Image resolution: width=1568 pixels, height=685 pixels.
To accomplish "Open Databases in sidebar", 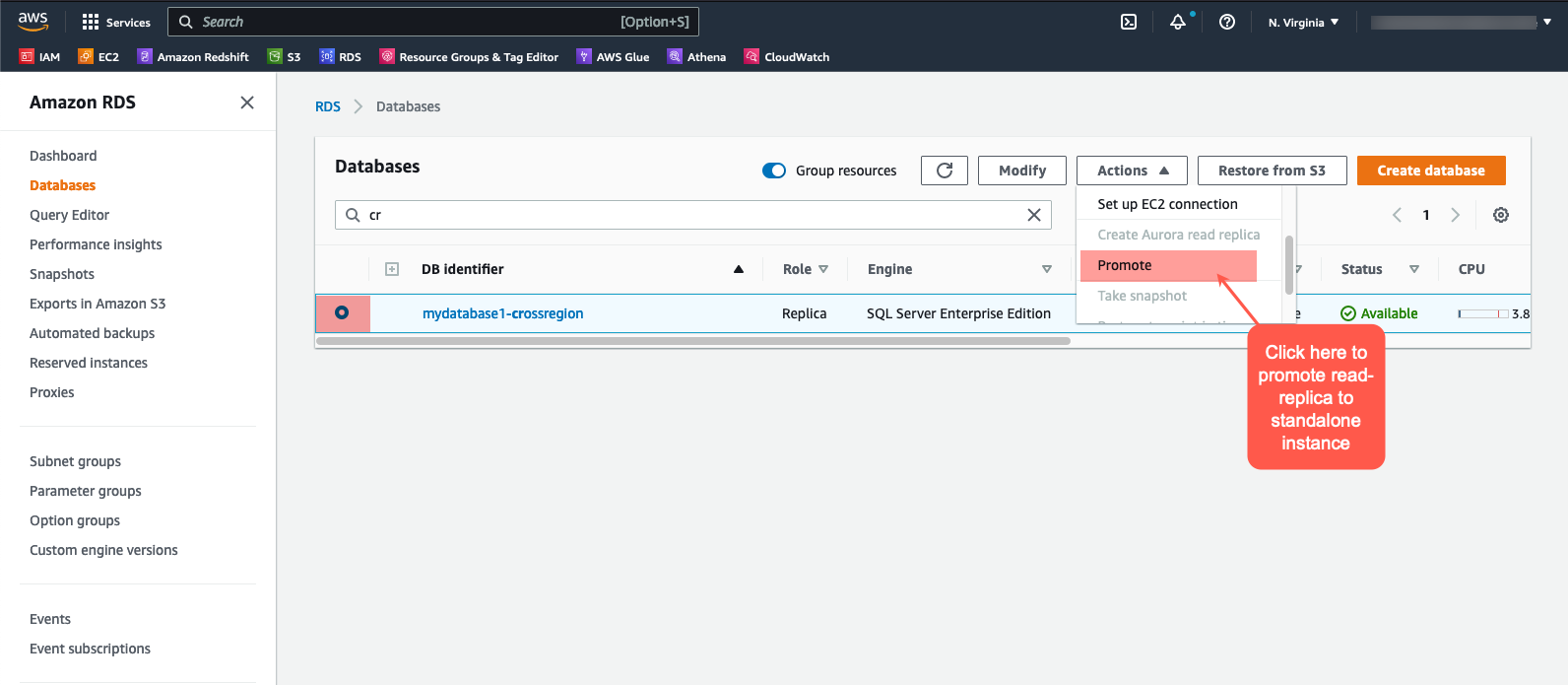I will point(63,185).
